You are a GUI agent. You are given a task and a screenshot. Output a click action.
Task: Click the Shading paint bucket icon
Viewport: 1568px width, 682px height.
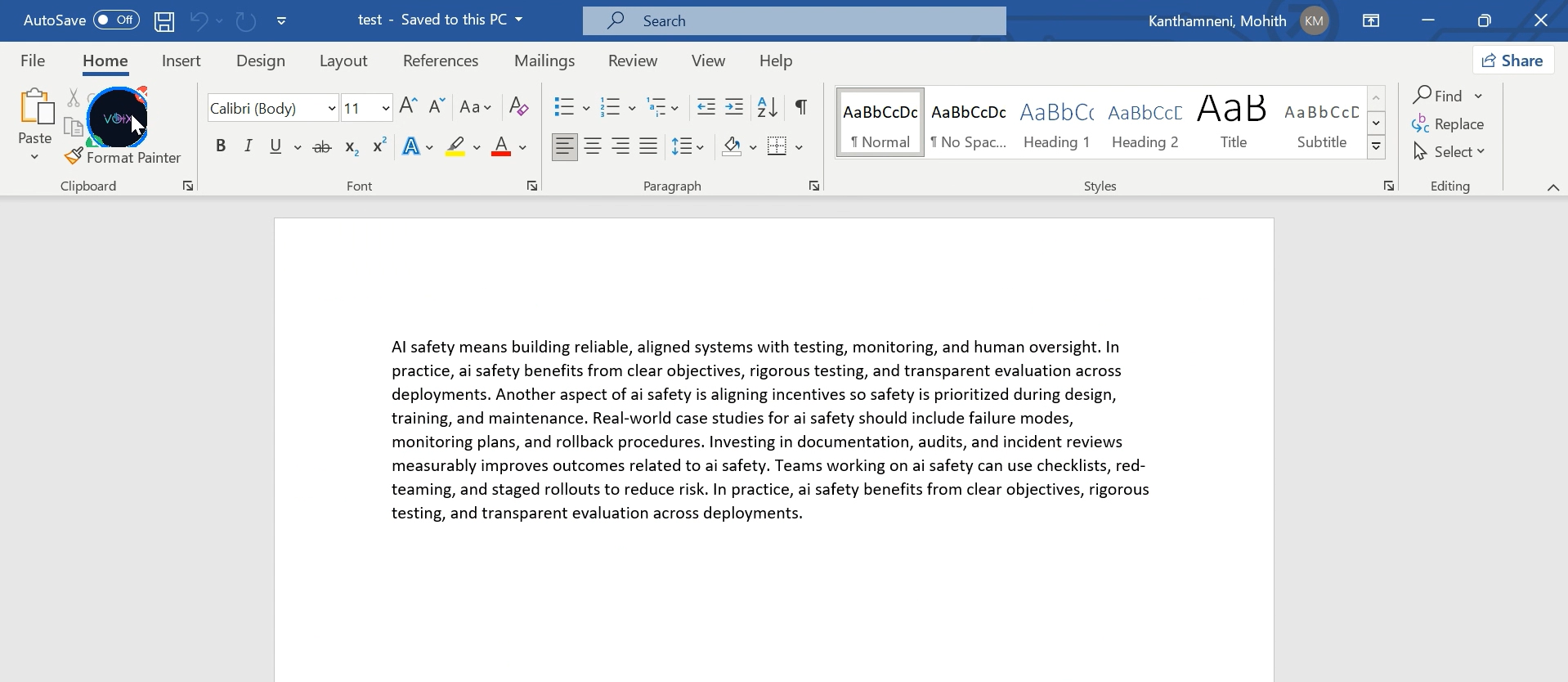732,147
